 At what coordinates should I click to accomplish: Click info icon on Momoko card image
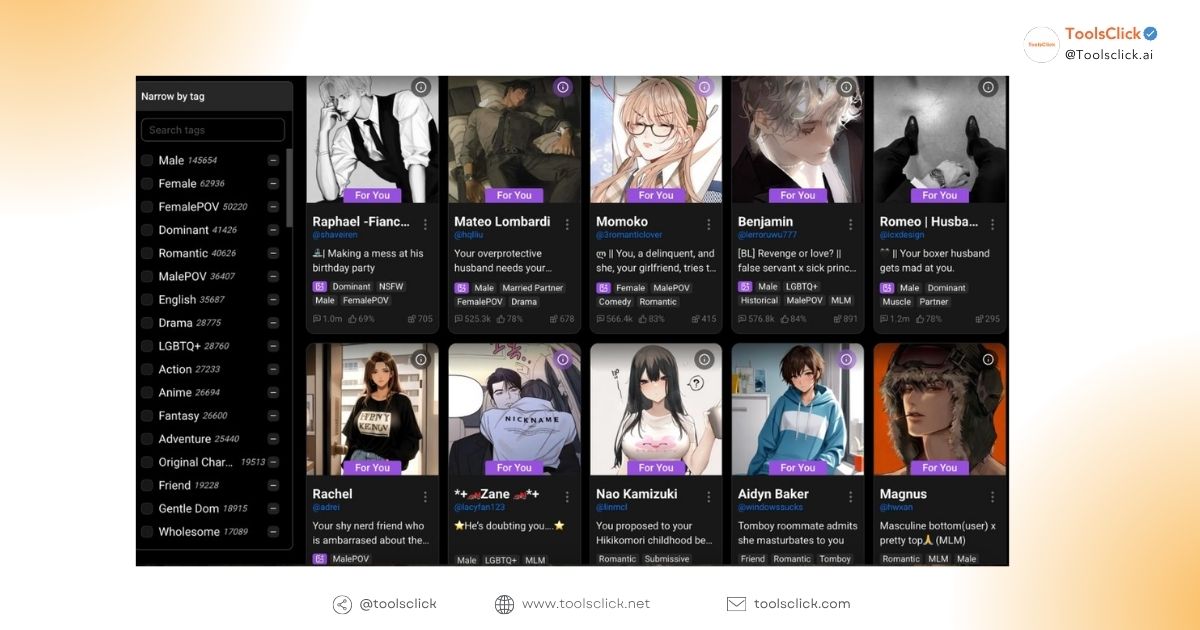(x=705, y=87)
